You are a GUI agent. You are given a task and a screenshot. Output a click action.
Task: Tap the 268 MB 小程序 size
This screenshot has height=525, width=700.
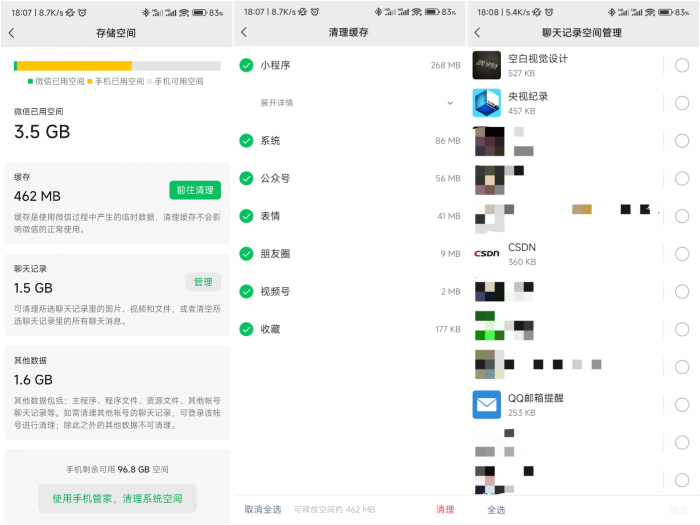point(446,65)
